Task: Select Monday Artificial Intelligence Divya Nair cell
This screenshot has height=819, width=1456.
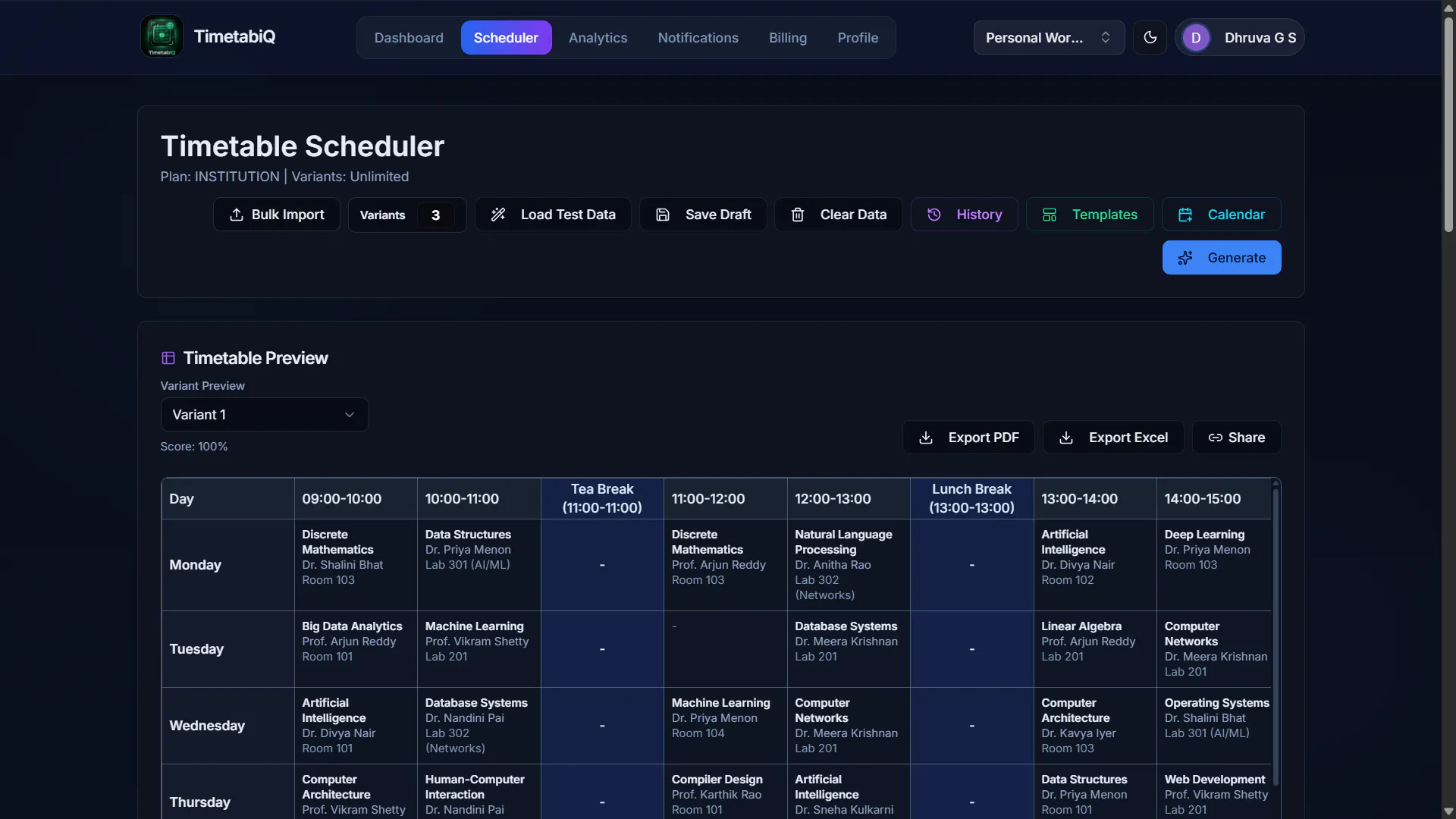Action: tap(1095, 565)
